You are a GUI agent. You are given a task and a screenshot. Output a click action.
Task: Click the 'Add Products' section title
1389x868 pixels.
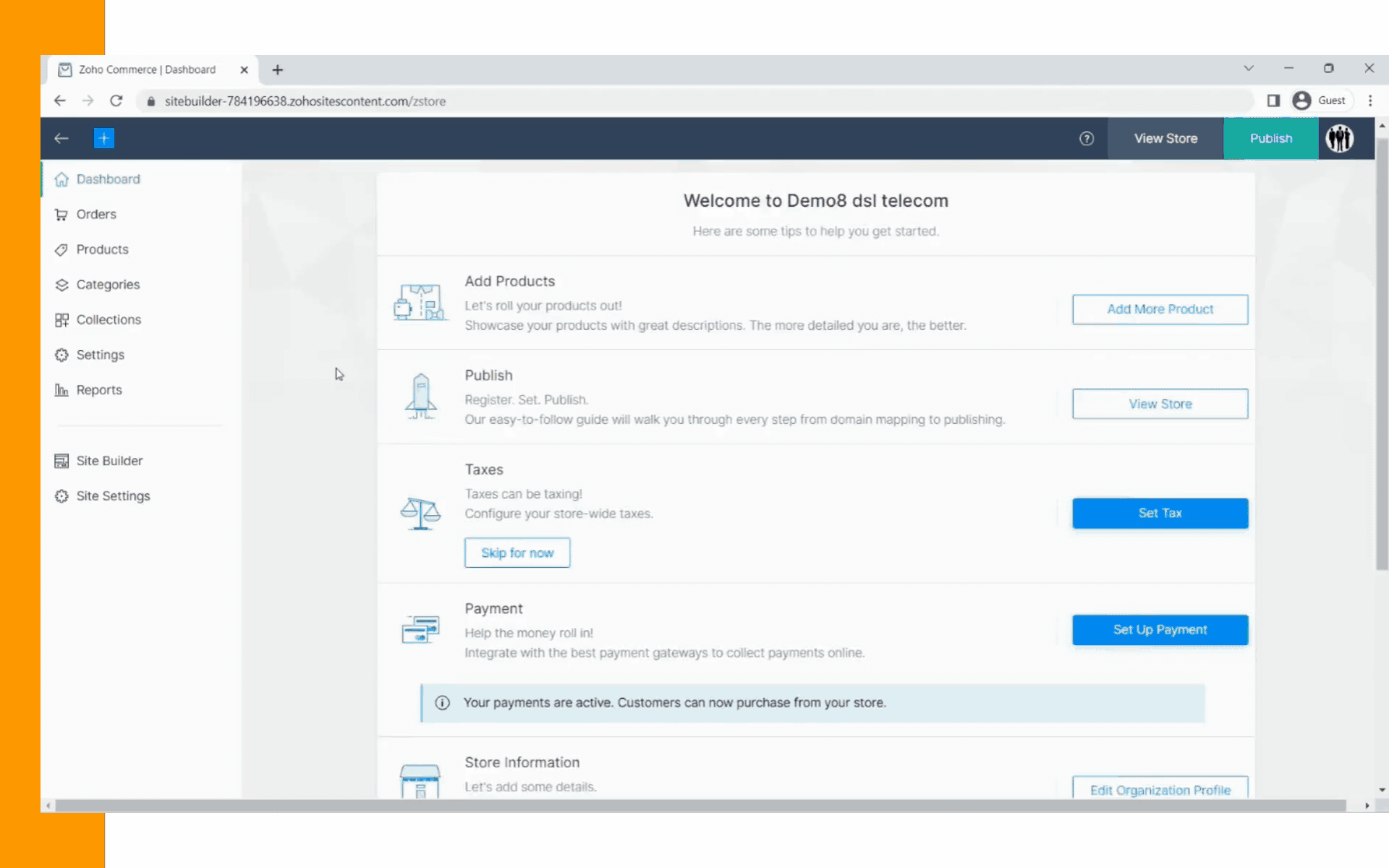pos(509,281)
